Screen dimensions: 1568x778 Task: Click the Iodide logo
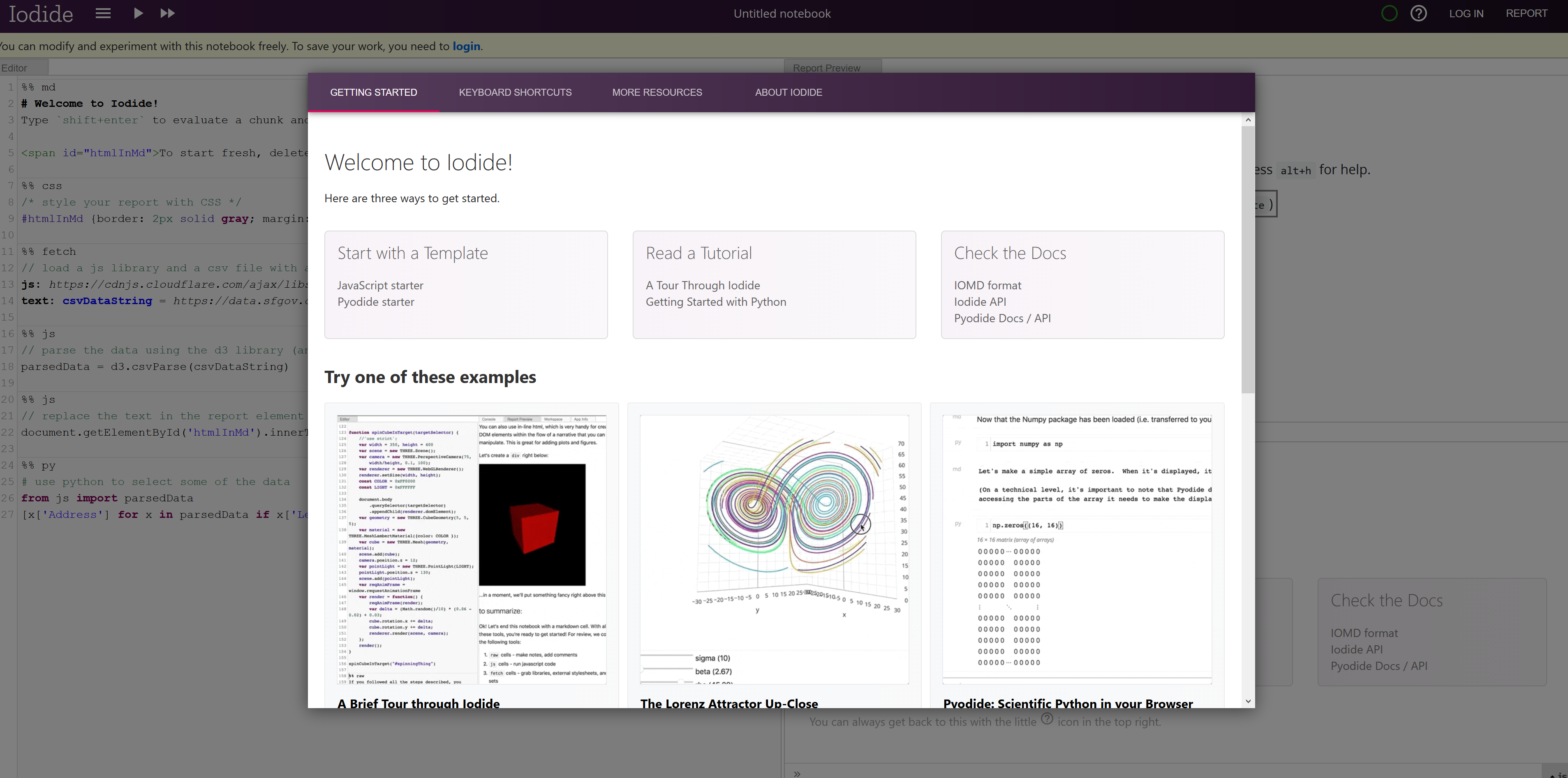coord(41,14)
